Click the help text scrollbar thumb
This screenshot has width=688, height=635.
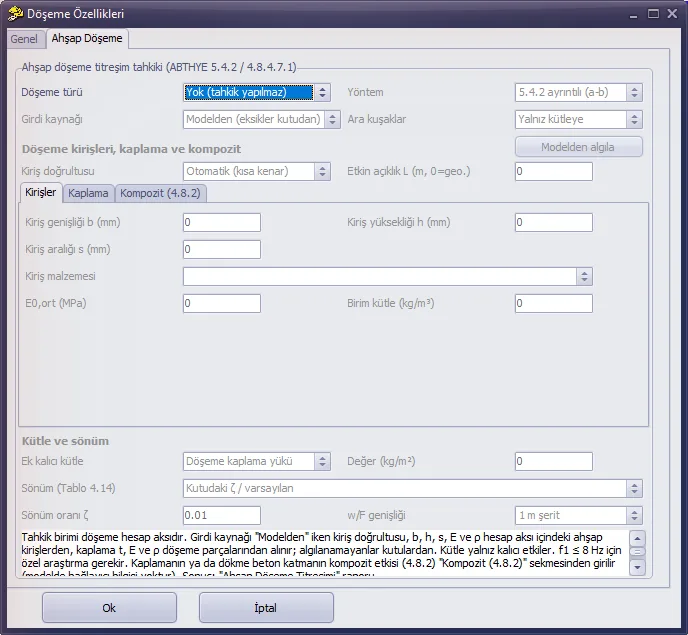click(x=637, y=552)
